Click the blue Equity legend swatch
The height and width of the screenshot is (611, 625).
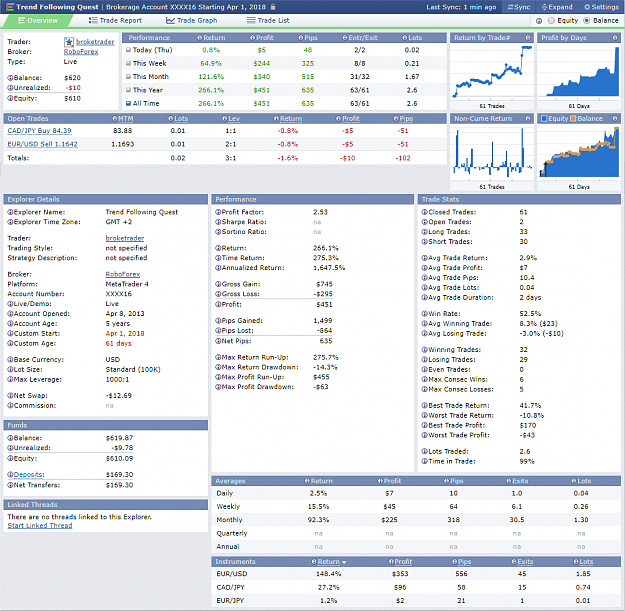click(x=544, y=118)
